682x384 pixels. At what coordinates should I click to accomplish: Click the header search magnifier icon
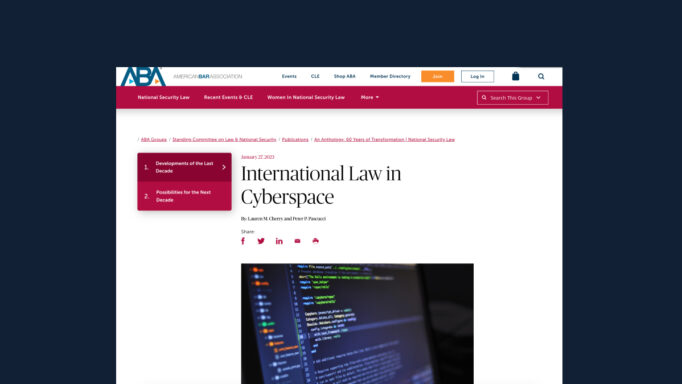[x=541, y=77]
